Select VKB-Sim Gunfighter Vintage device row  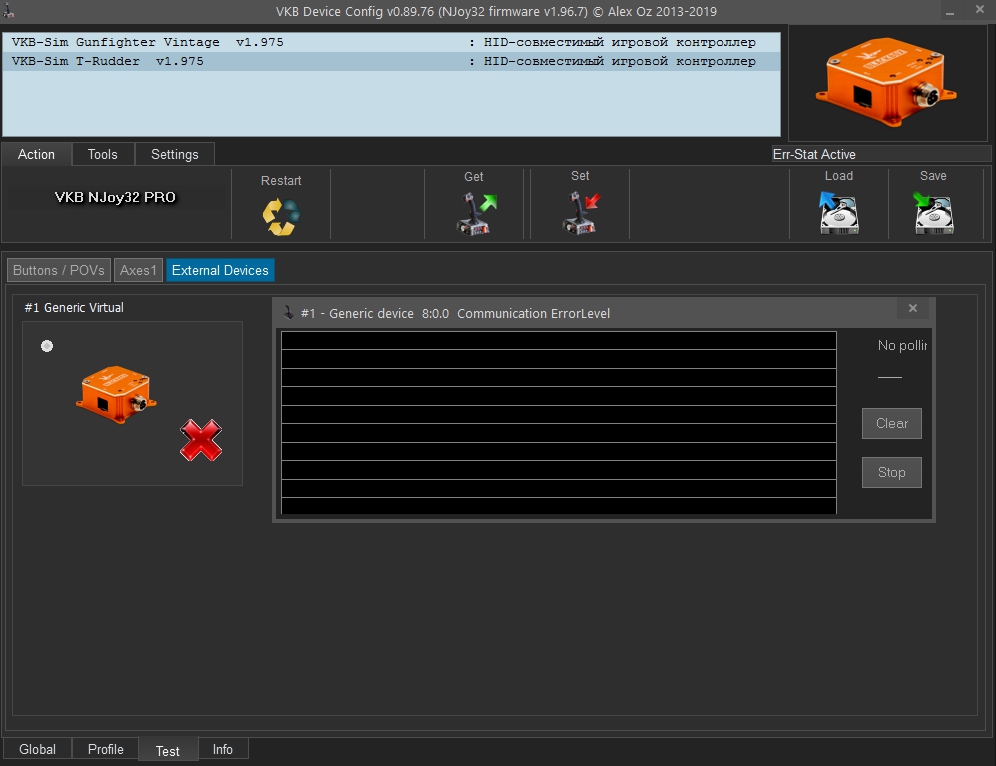[x=391, y=42]
